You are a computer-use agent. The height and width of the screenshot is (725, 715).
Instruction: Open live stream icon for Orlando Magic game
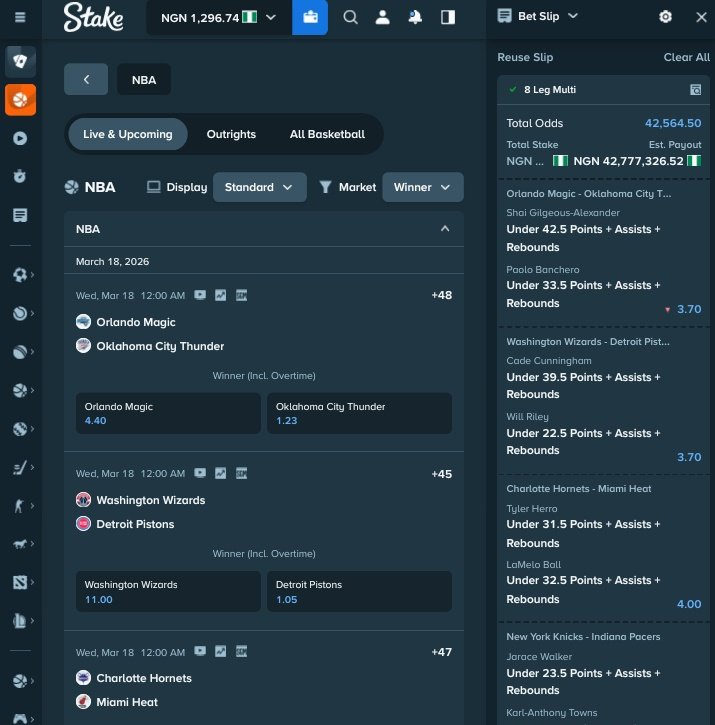pyautogui.click(x=200, y=295)
